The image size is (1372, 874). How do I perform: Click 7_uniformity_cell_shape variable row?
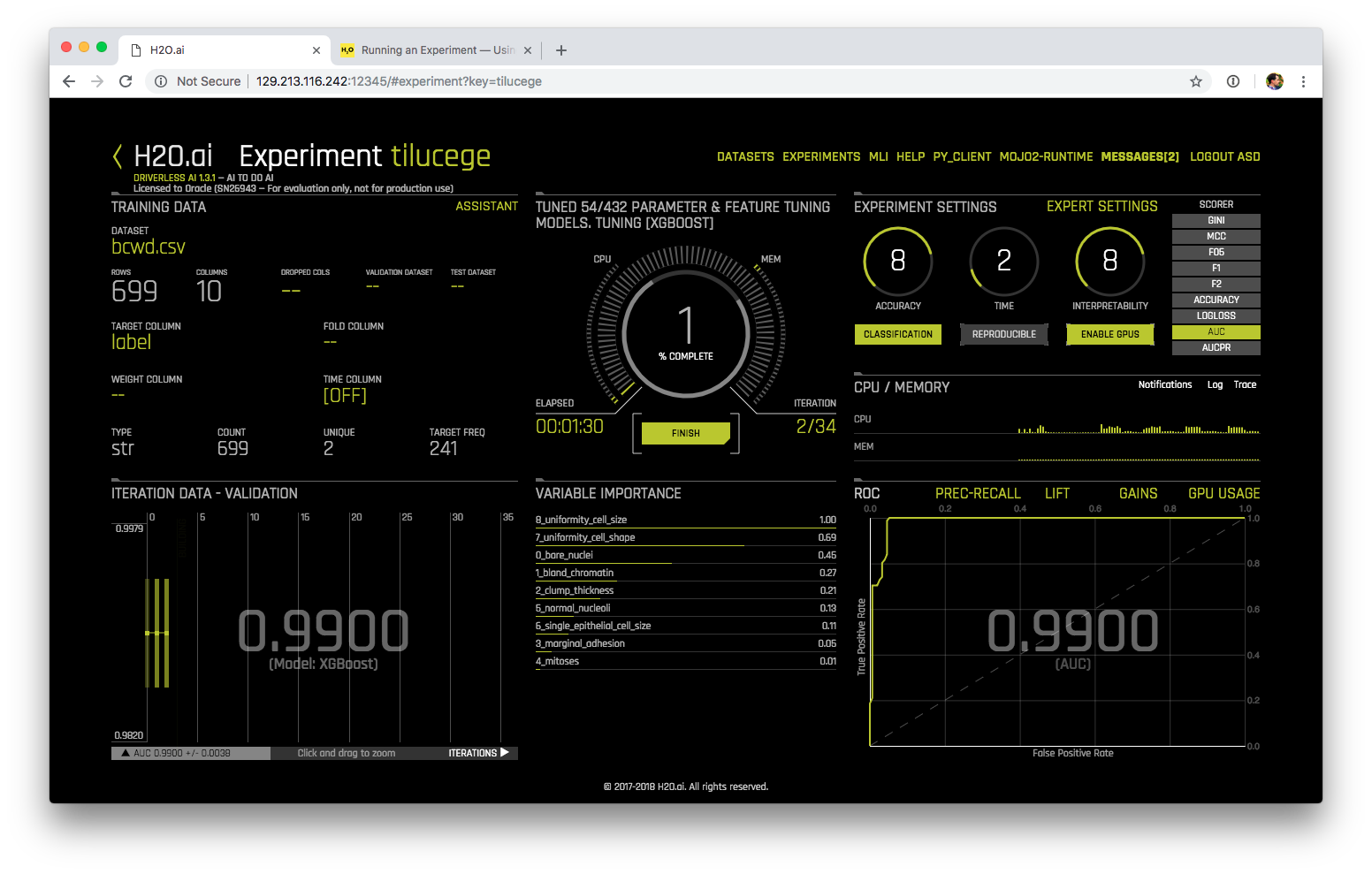(x=686, y=537)
